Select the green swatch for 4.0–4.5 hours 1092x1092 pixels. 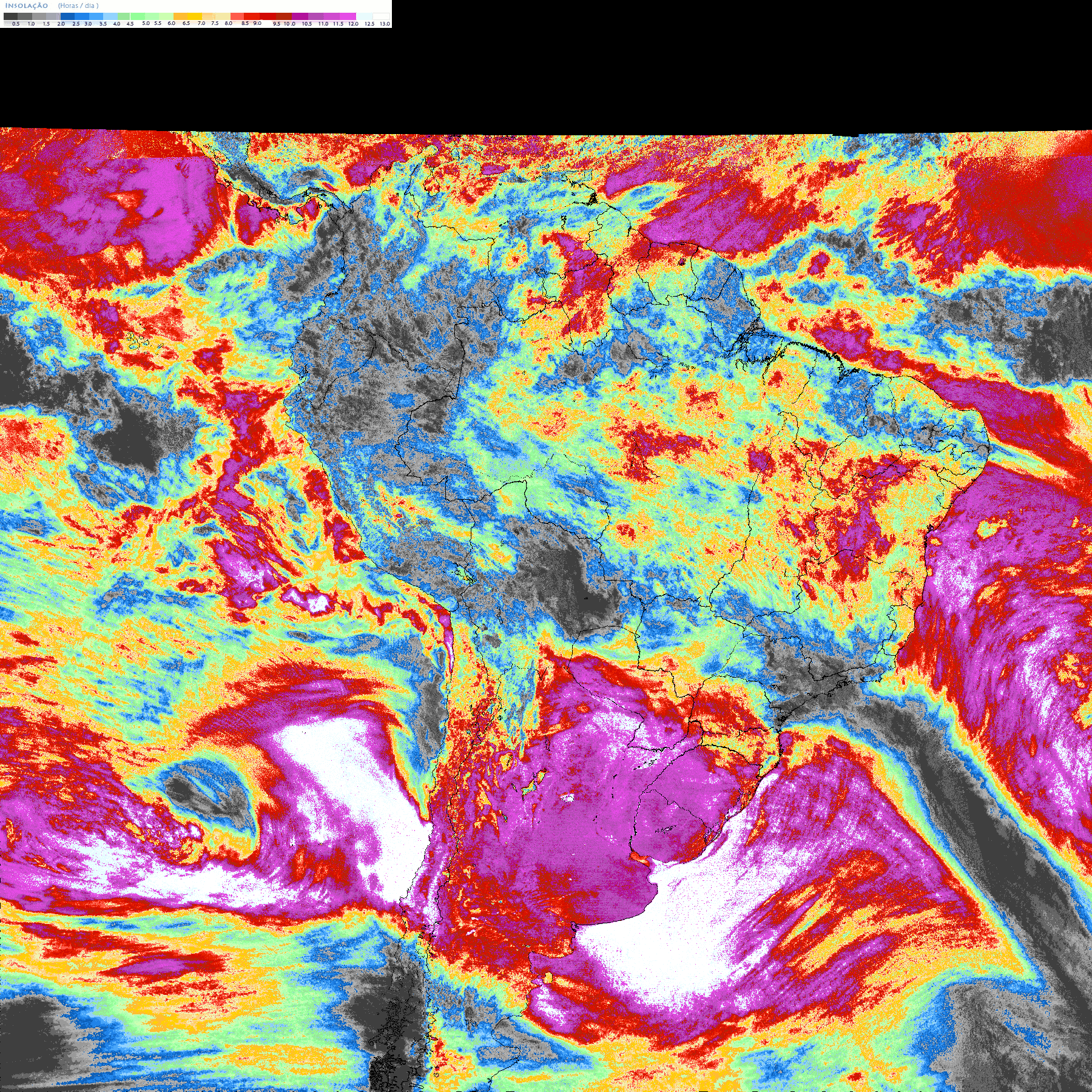[124, 16]
